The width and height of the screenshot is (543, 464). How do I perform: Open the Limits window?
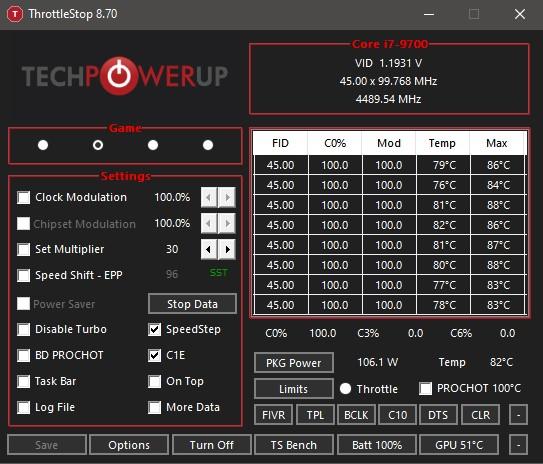[294, 389]
